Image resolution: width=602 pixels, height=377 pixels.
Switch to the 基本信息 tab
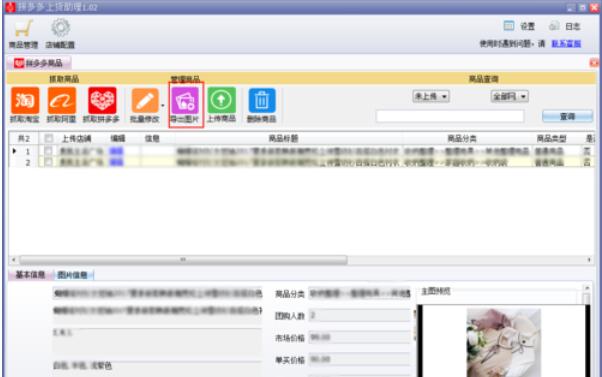(x=30, y=274)
